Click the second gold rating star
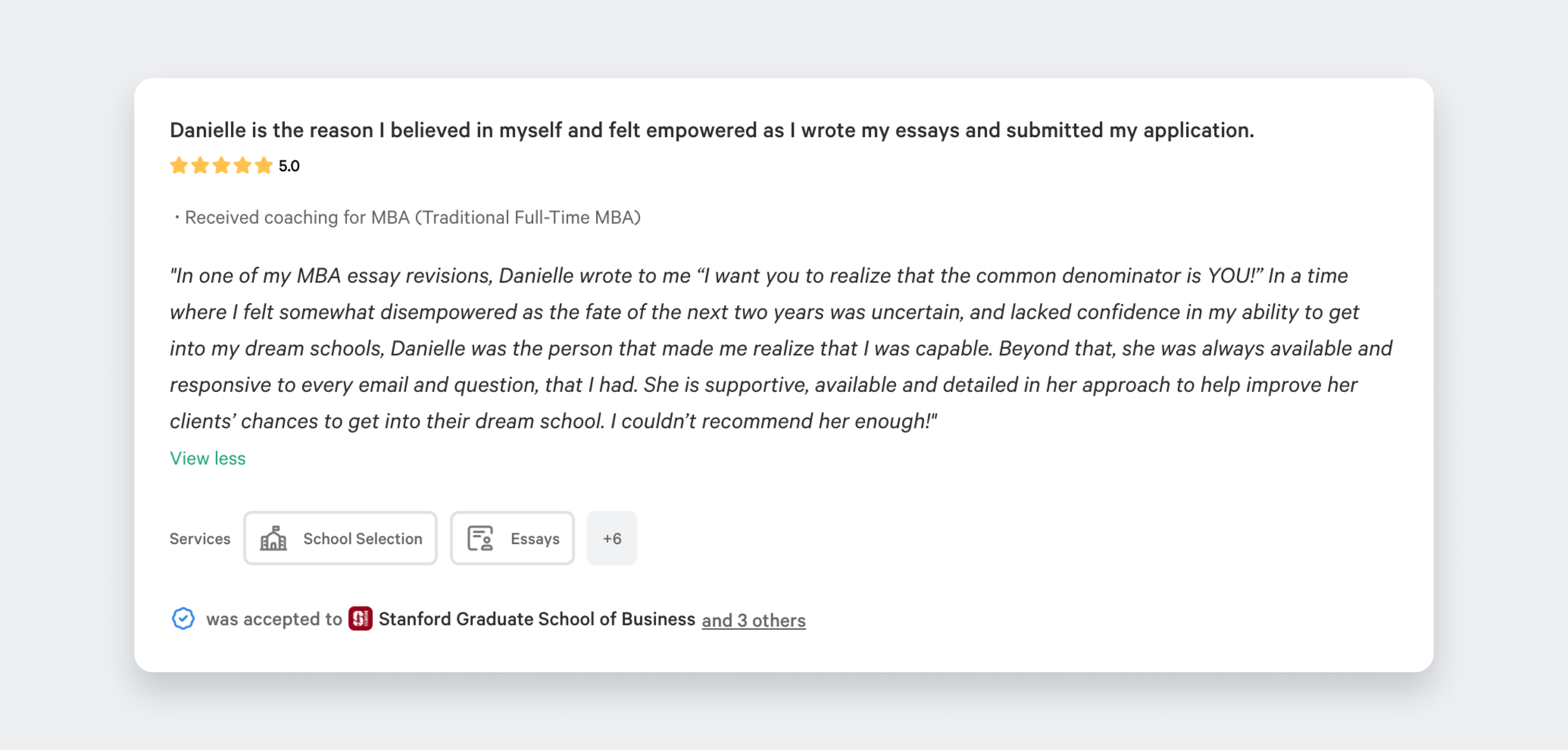This screenshot has width=1568, height=750. (x=200, y=165)
